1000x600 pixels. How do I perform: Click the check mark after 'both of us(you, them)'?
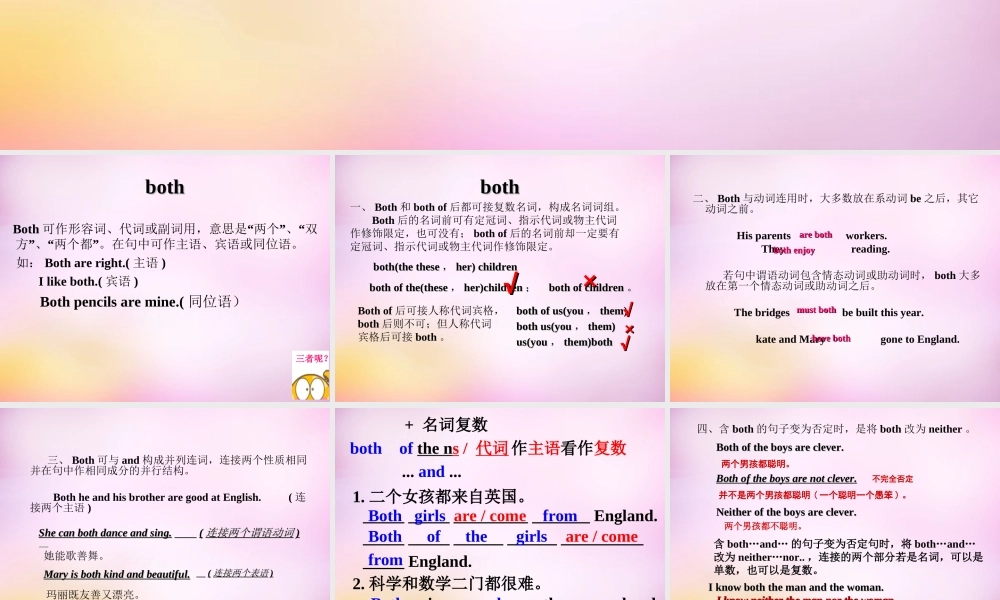[627, 310]
